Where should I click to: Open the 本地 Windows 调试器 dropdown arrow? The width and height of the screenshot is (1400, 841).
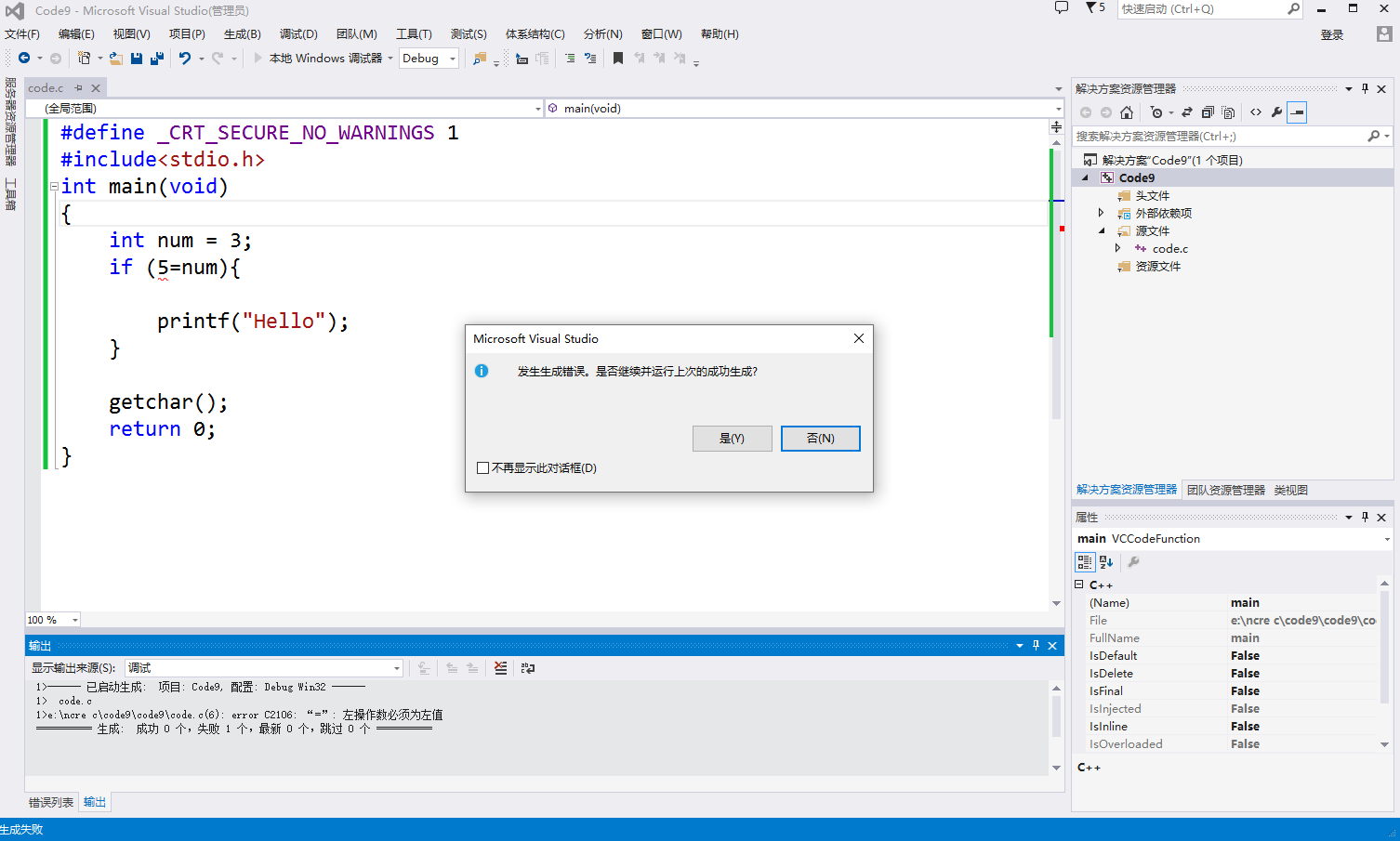(x=390, y=59)
